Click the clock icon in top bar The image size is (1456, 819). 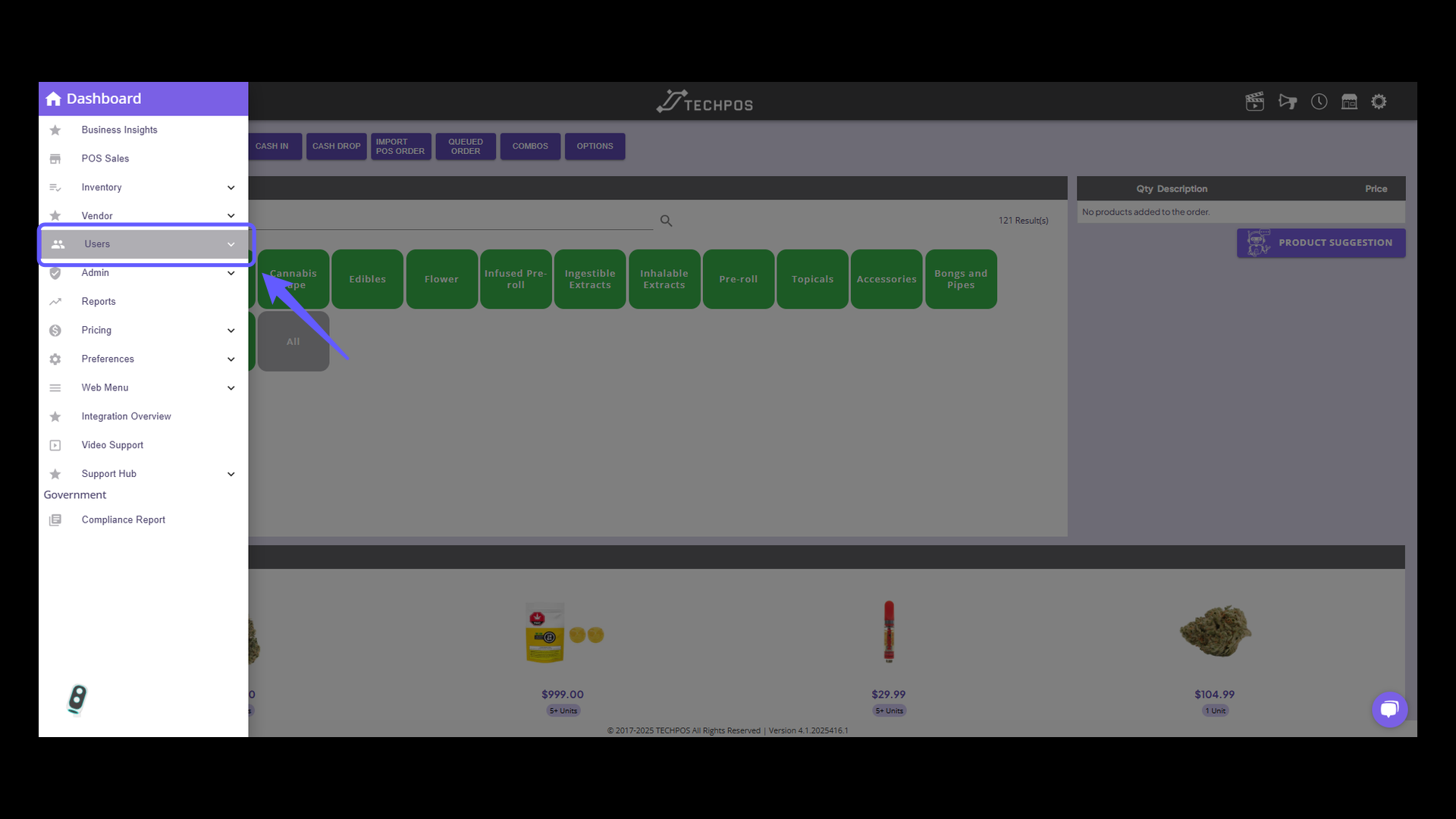click(x=1319, y=102)
